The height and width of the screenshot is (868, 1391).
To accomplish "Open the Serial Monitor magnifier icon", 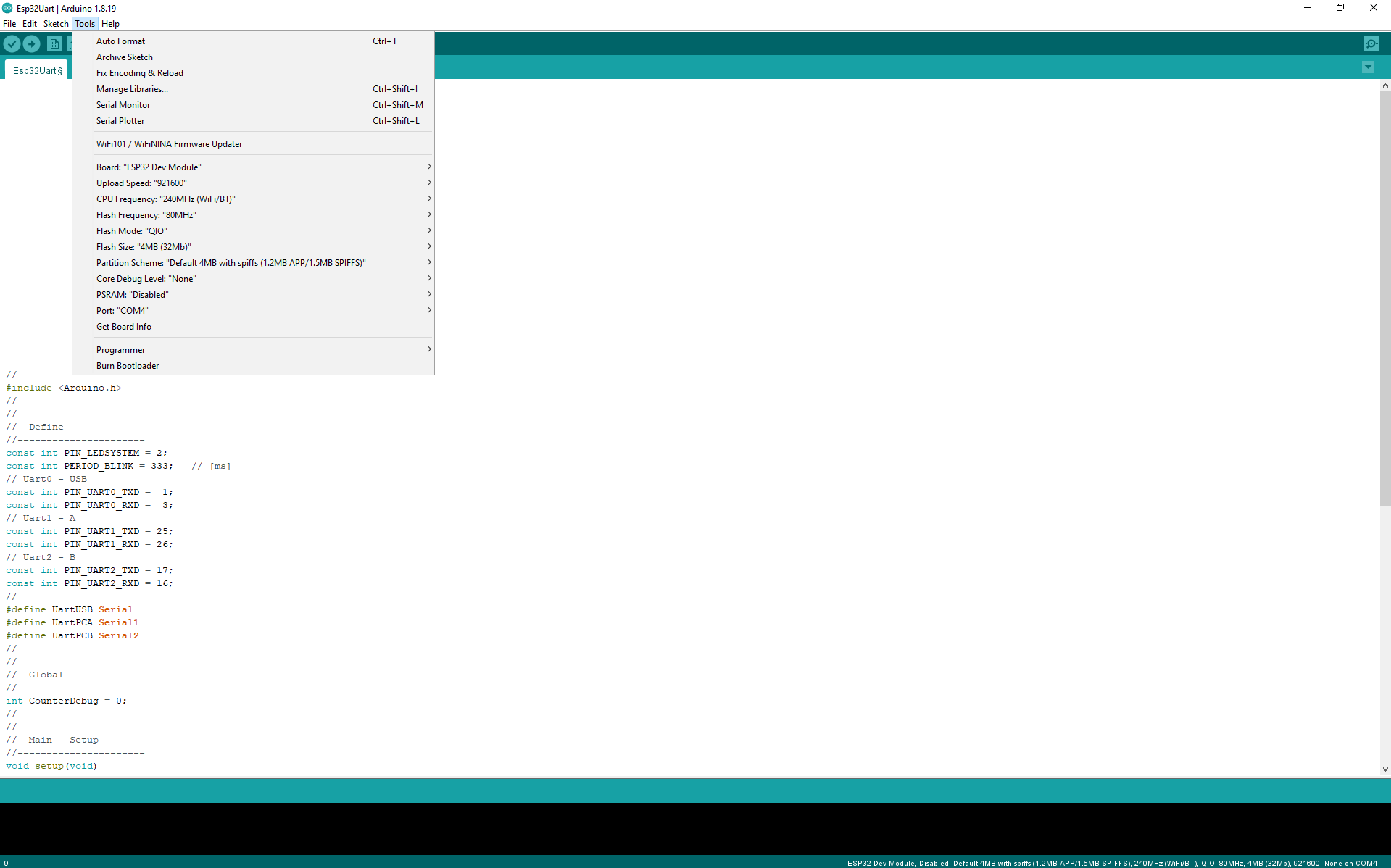I will coord(1371,44).
